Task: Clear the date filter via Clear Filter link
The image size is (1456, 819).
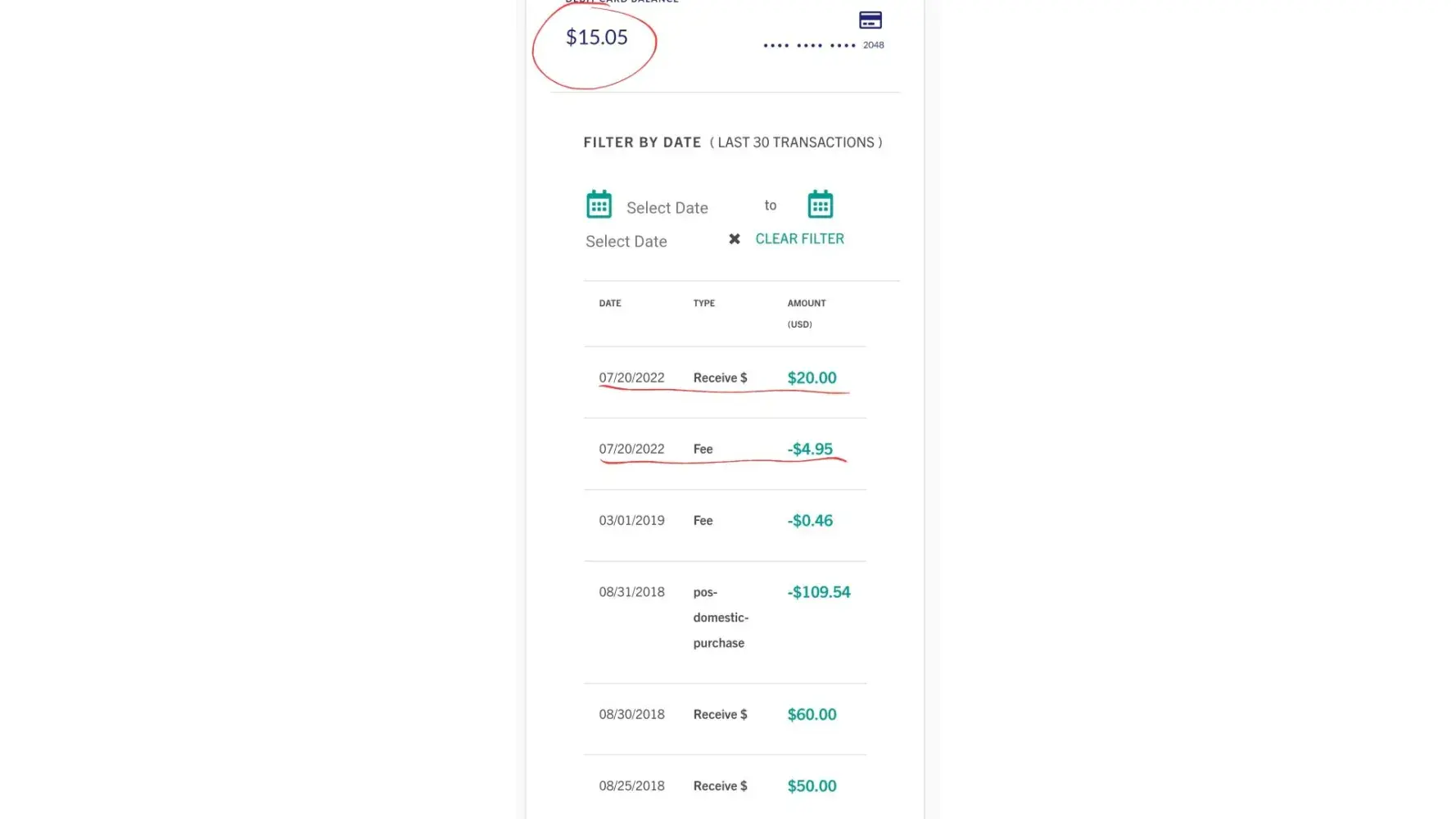Action: pos(799,239)
